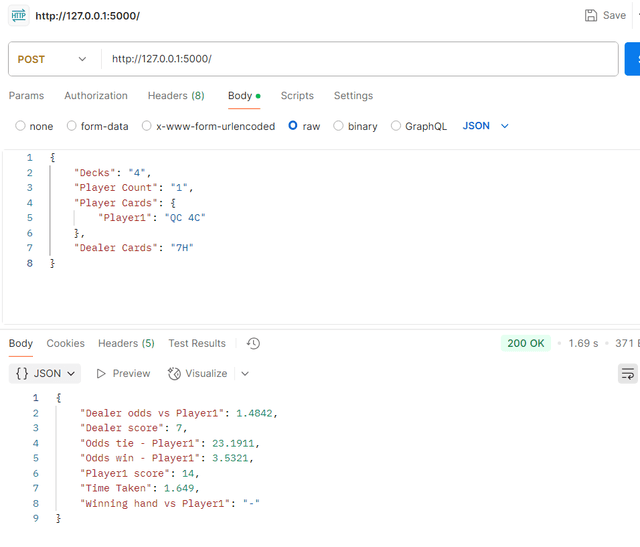
Task: Open the Settings tab
Action: [353, 96]
